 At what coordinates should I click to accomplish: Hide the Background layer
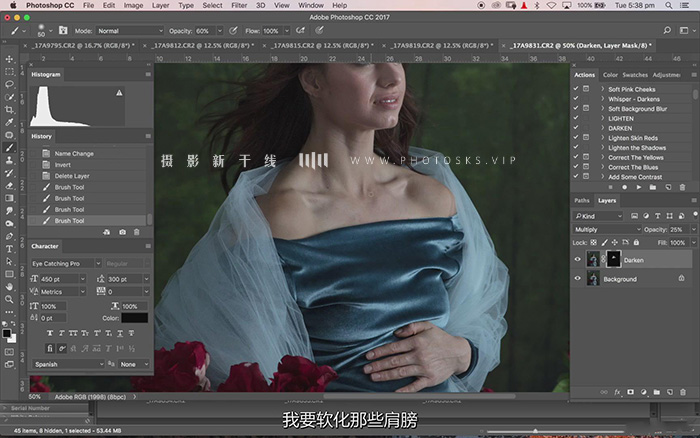(577, 279)
